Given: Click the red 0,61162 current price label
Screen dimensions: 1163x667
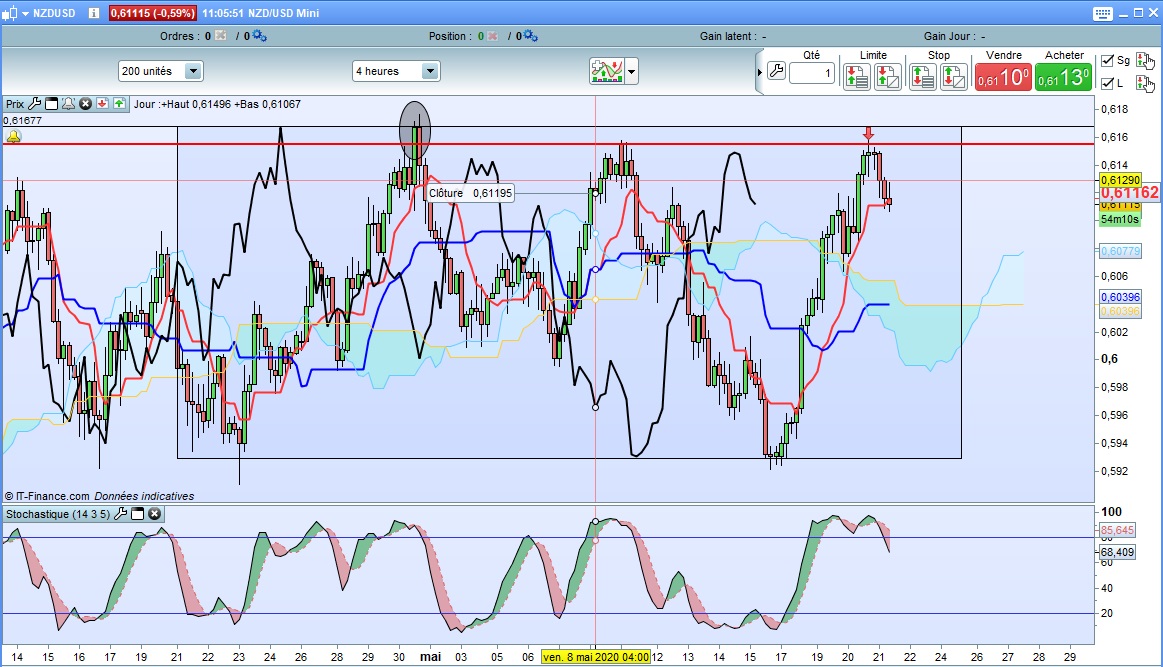Looking at the screenshot, I should 1130,193.
